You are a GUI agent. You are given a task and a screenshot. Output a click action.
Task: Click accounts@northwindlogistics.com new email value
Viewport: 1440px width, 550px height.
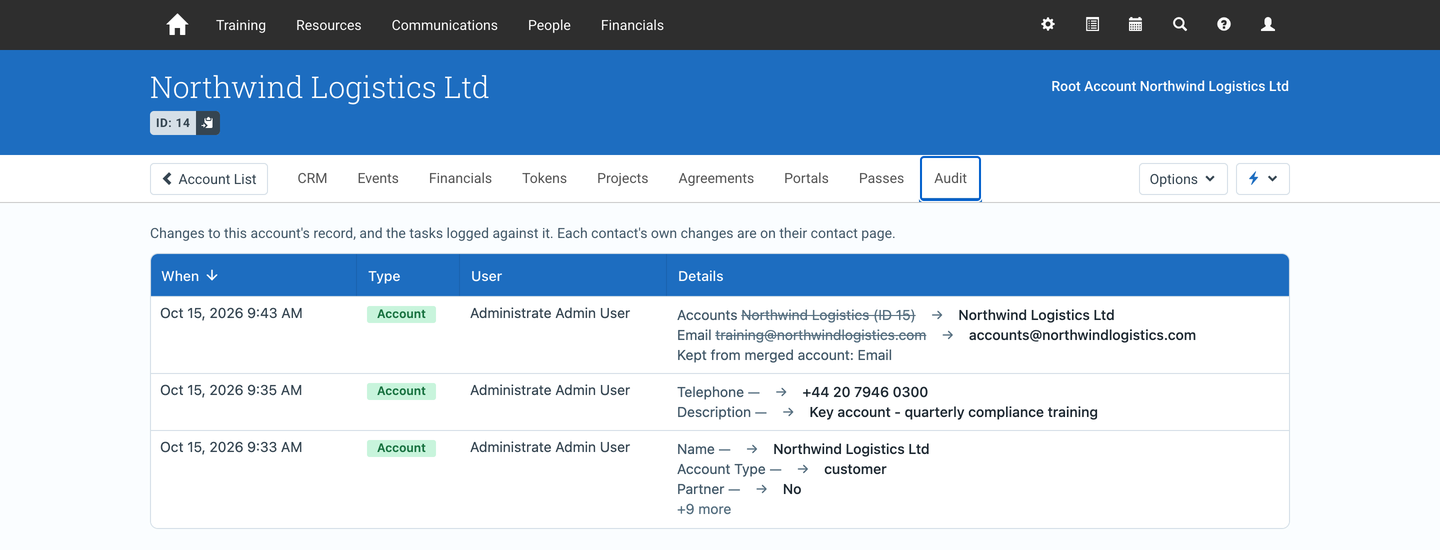[1082, 335]
